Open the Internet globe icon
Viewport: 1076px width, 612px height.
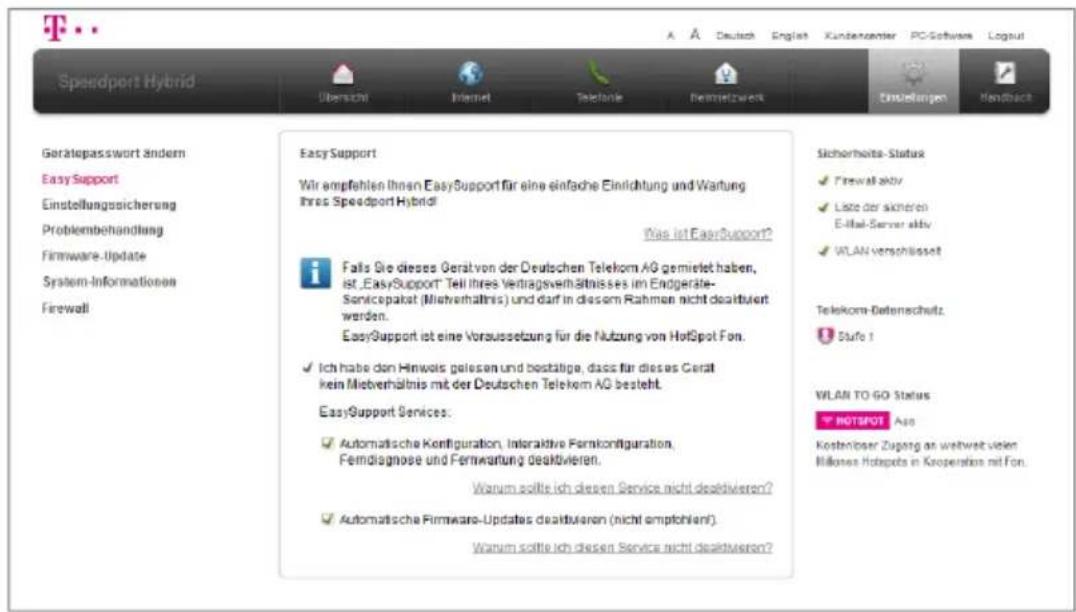click(x=471, y=73)
